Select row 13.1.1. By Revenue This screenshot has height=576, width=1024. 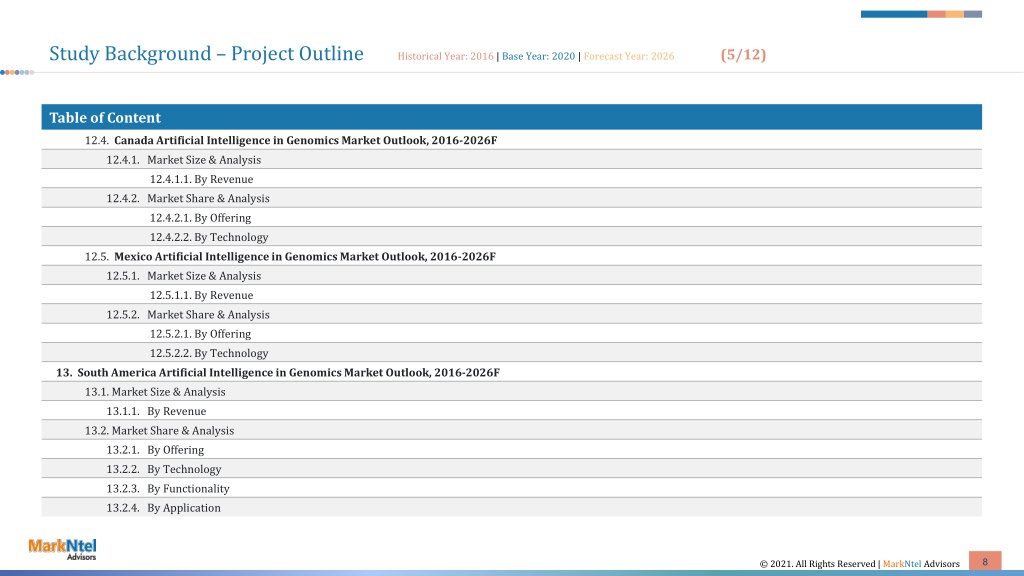coord(511,411)
